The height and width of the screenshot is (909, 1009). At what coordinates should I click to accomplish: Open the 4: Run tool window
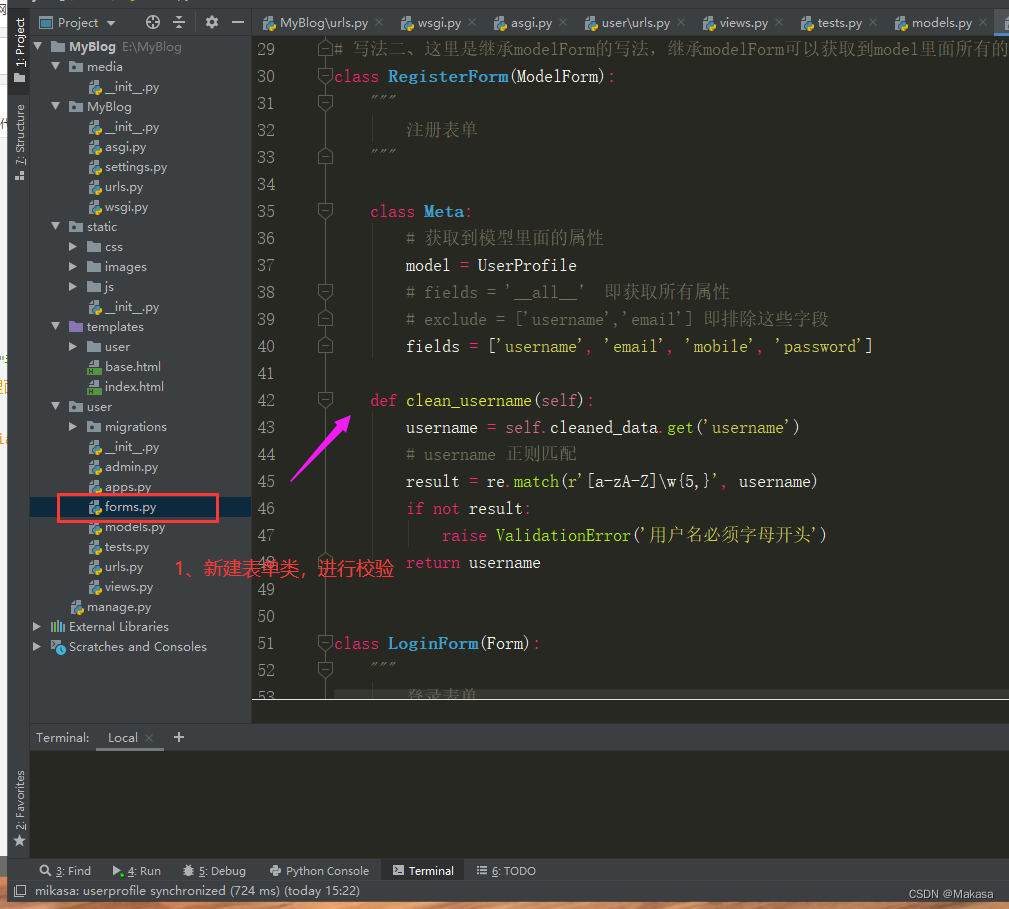coord(136,870)
